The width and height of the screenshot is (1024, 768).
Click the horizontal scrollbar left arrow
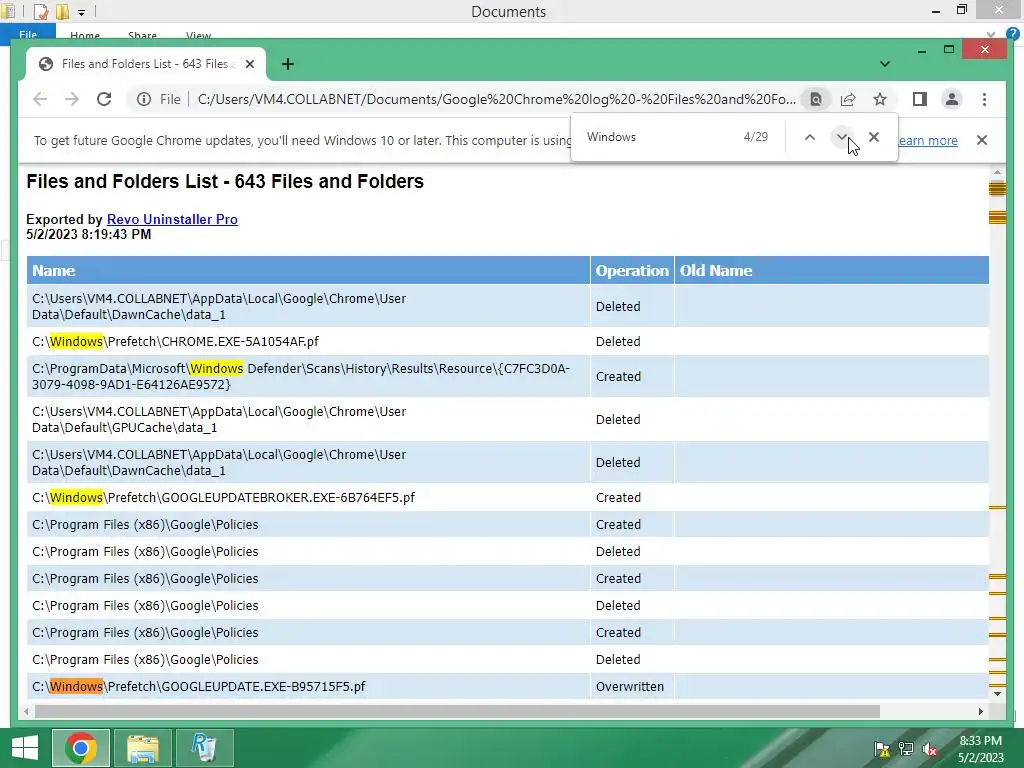(x=27, y=711)
